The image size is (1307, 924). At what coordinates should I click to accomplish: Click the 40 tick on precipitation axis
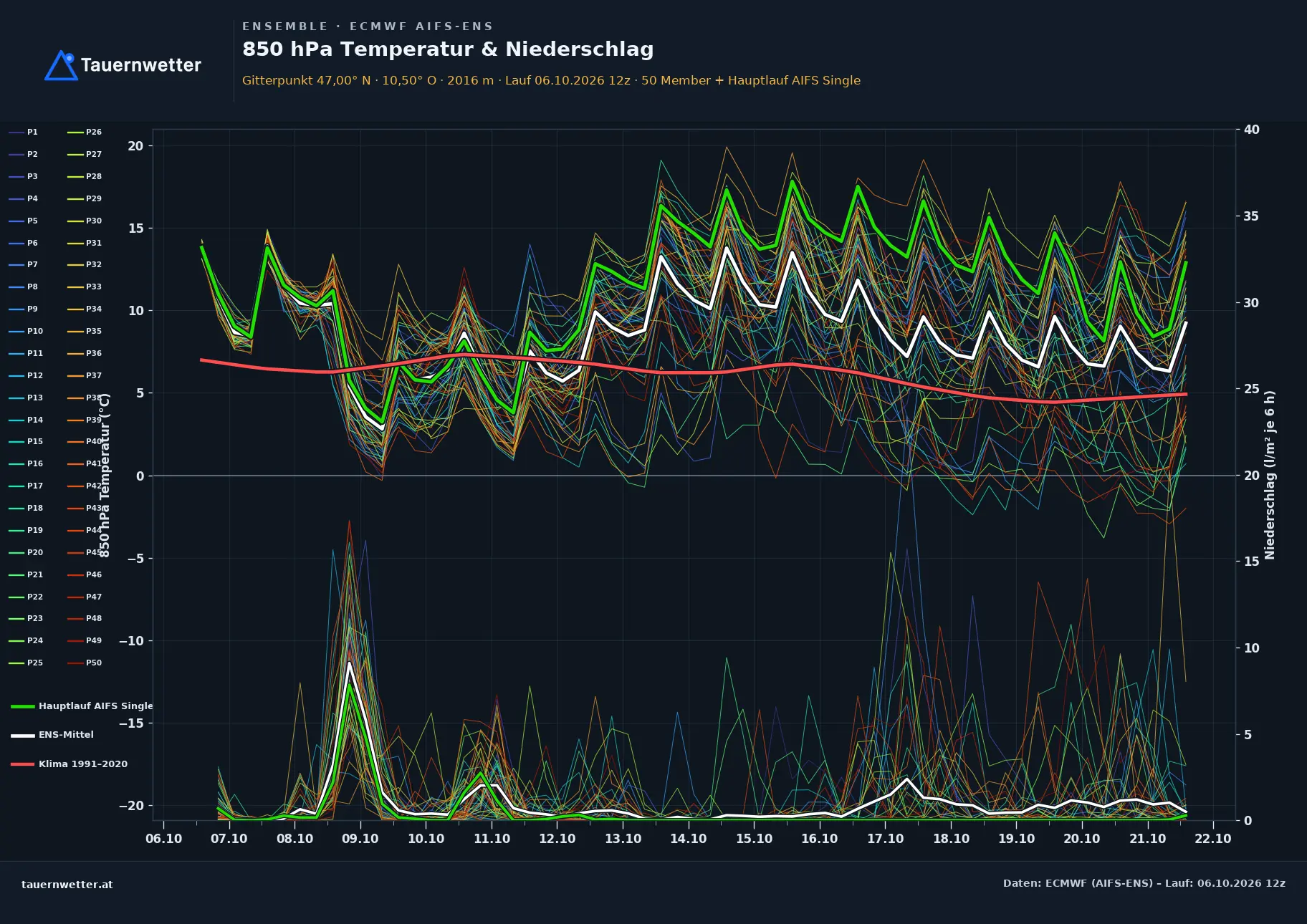(1252, 130)
